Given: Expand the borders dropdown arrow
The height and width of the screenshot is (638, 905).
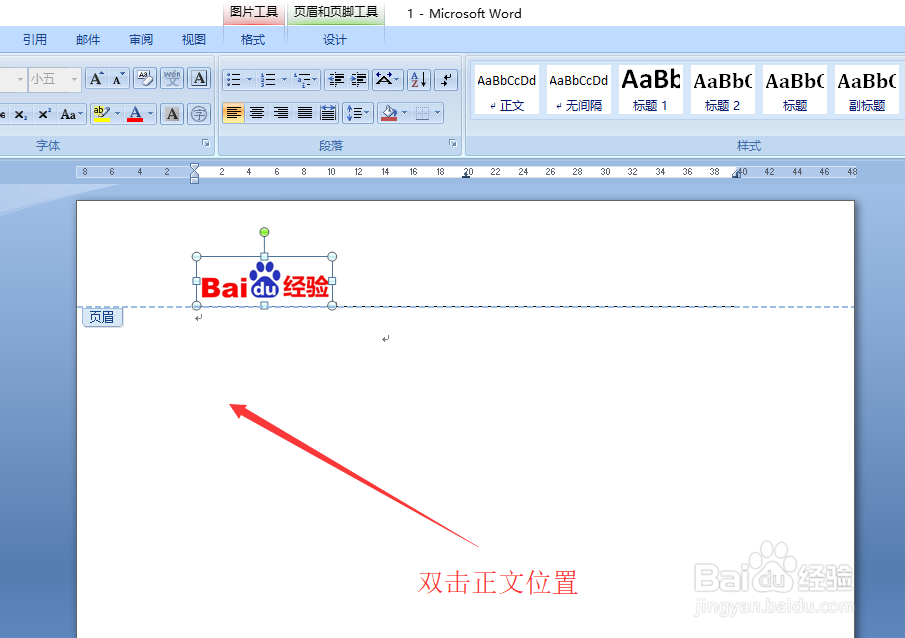Looking at the screenshot, I should point(437,113).
